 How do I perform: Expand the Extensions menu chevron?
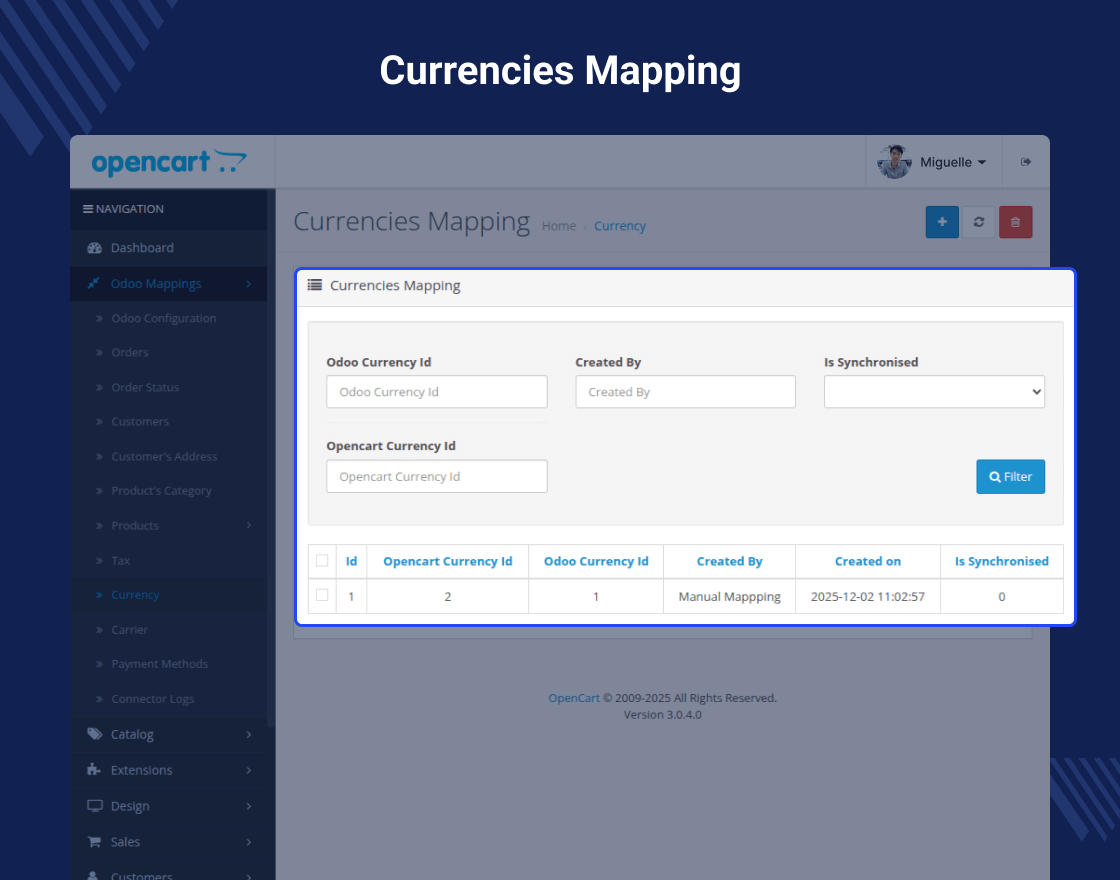[249, 770]
